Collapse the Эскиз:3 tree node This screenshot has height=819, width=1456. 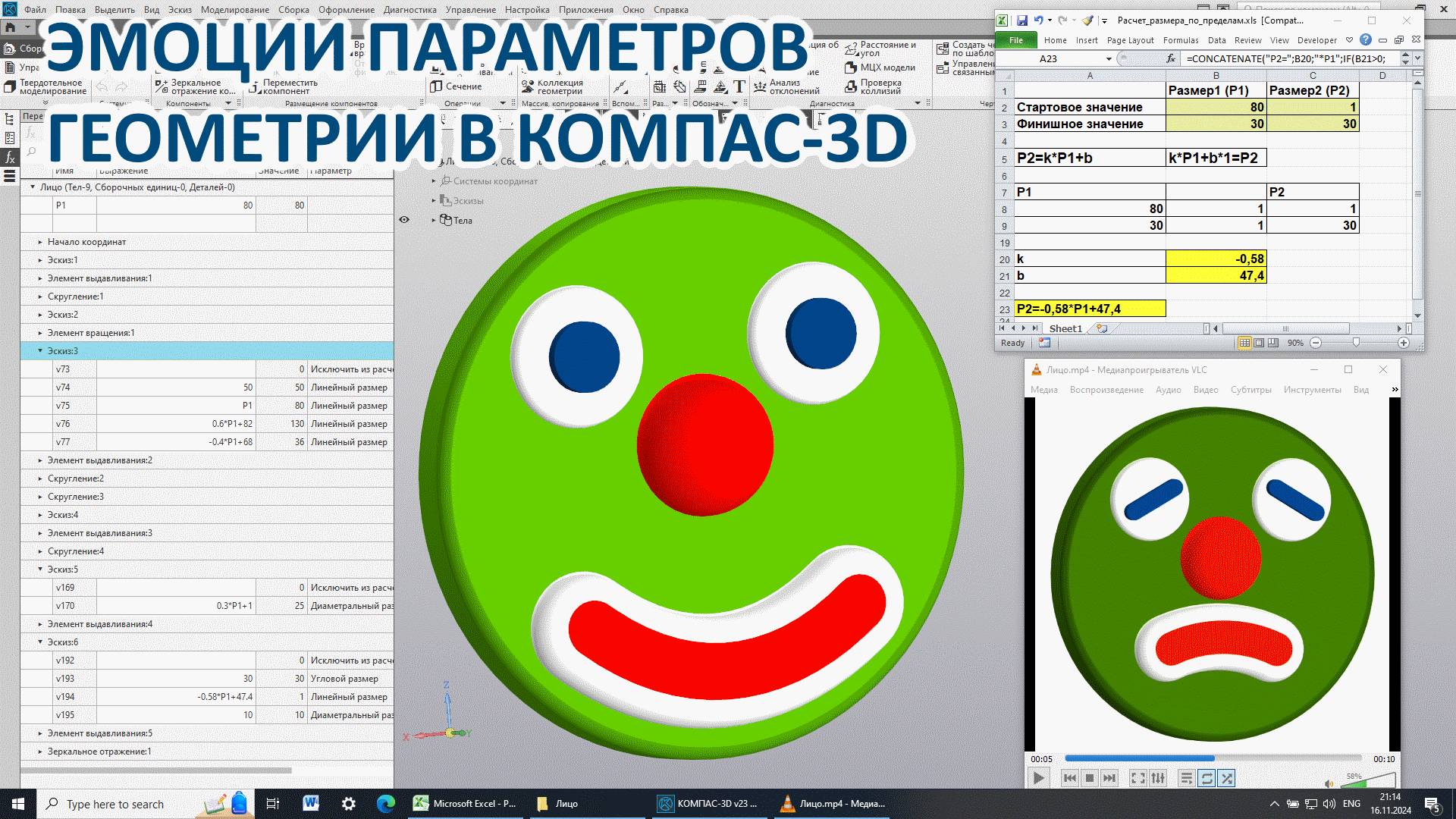(x=40, y=351)
